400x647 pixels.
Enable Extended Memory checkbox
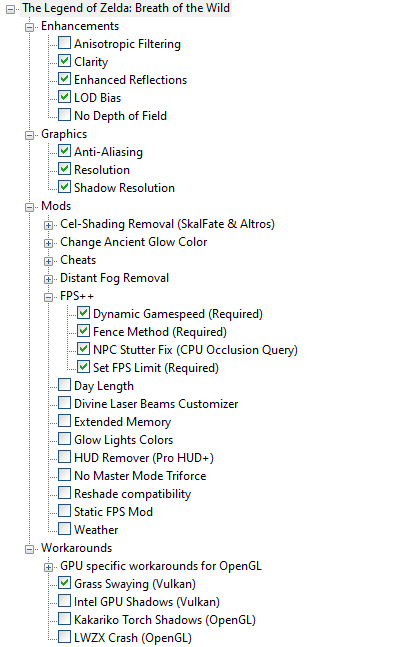(x=64, y=420)
